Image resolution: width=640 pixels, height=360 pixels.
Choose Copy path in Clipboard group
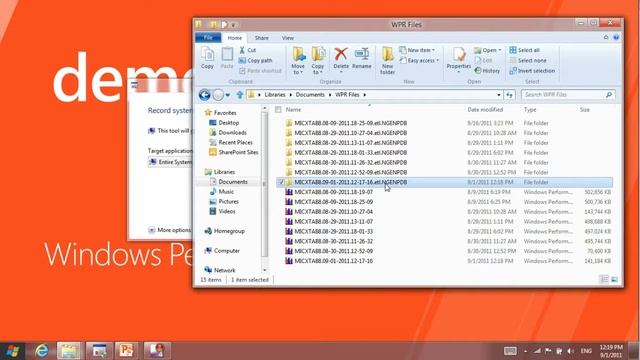(256, 60)
